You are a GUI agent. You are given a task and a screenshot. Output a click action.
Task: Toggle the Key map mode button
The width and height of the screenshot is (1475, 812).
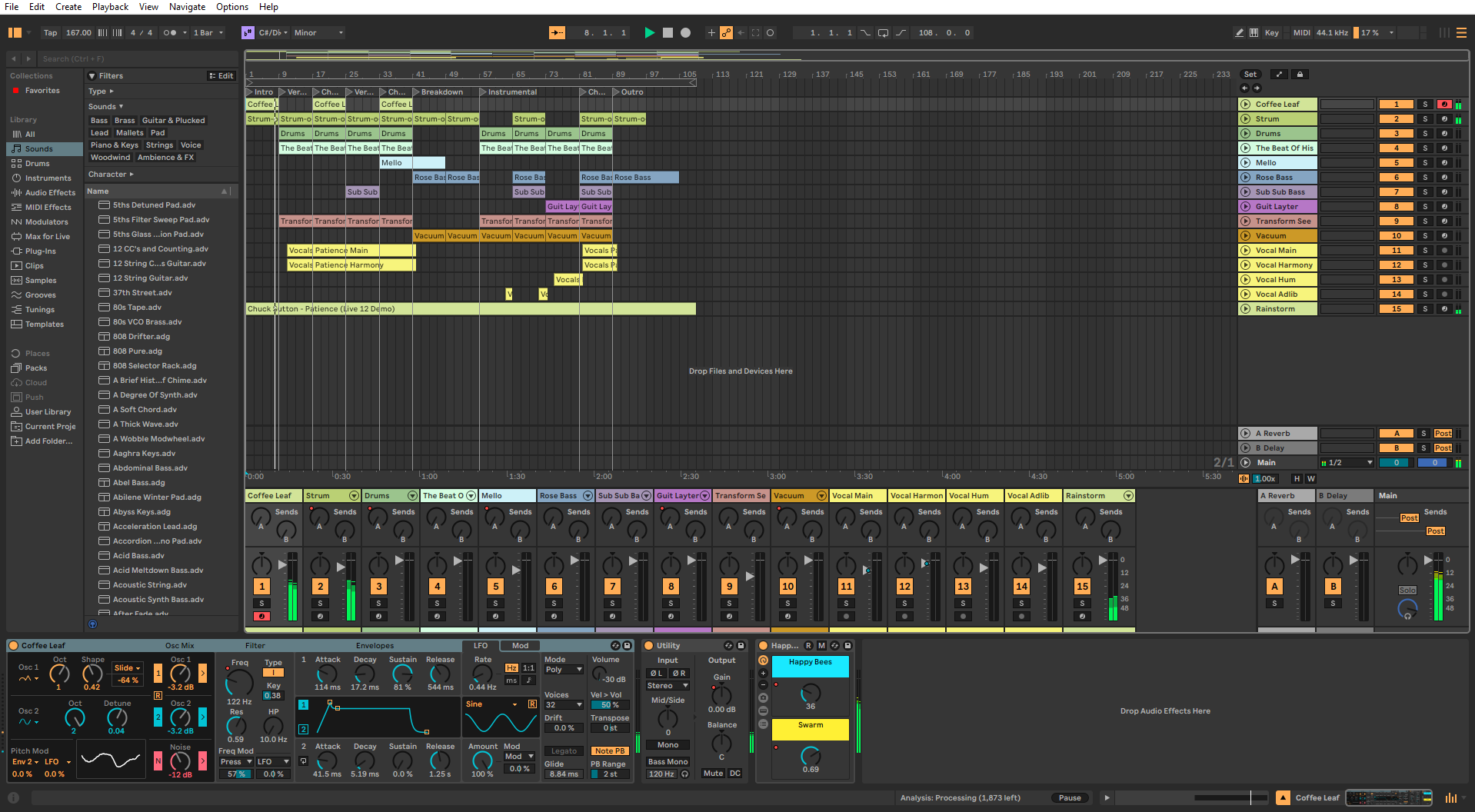(x=1271, y=32)
